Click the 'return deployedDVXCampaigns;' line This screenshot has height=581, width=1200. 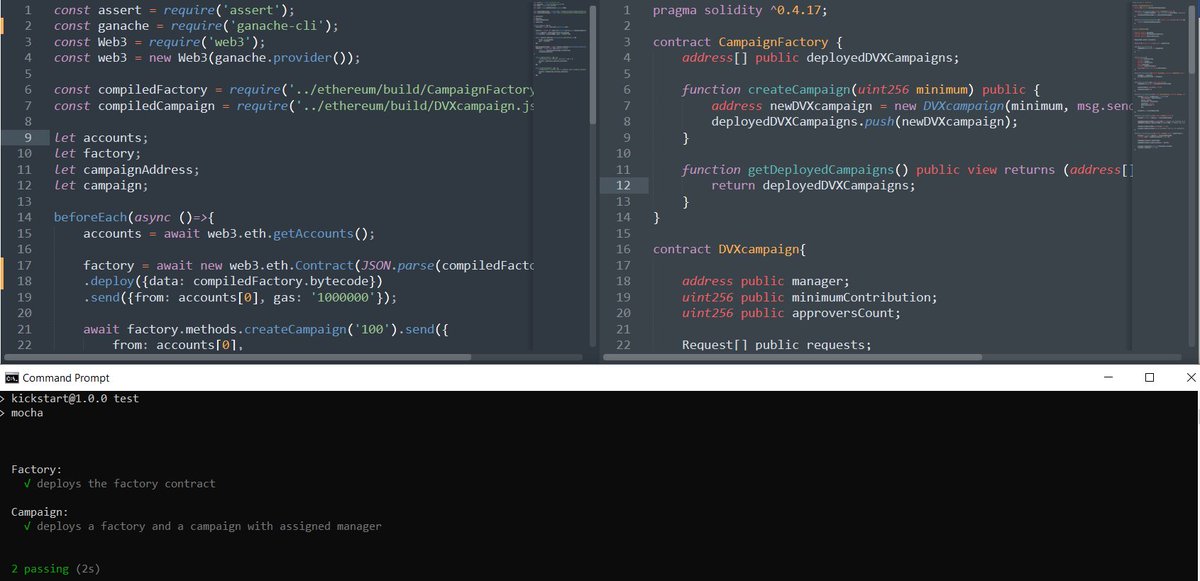pyautogui.click(x=813, y=185)
